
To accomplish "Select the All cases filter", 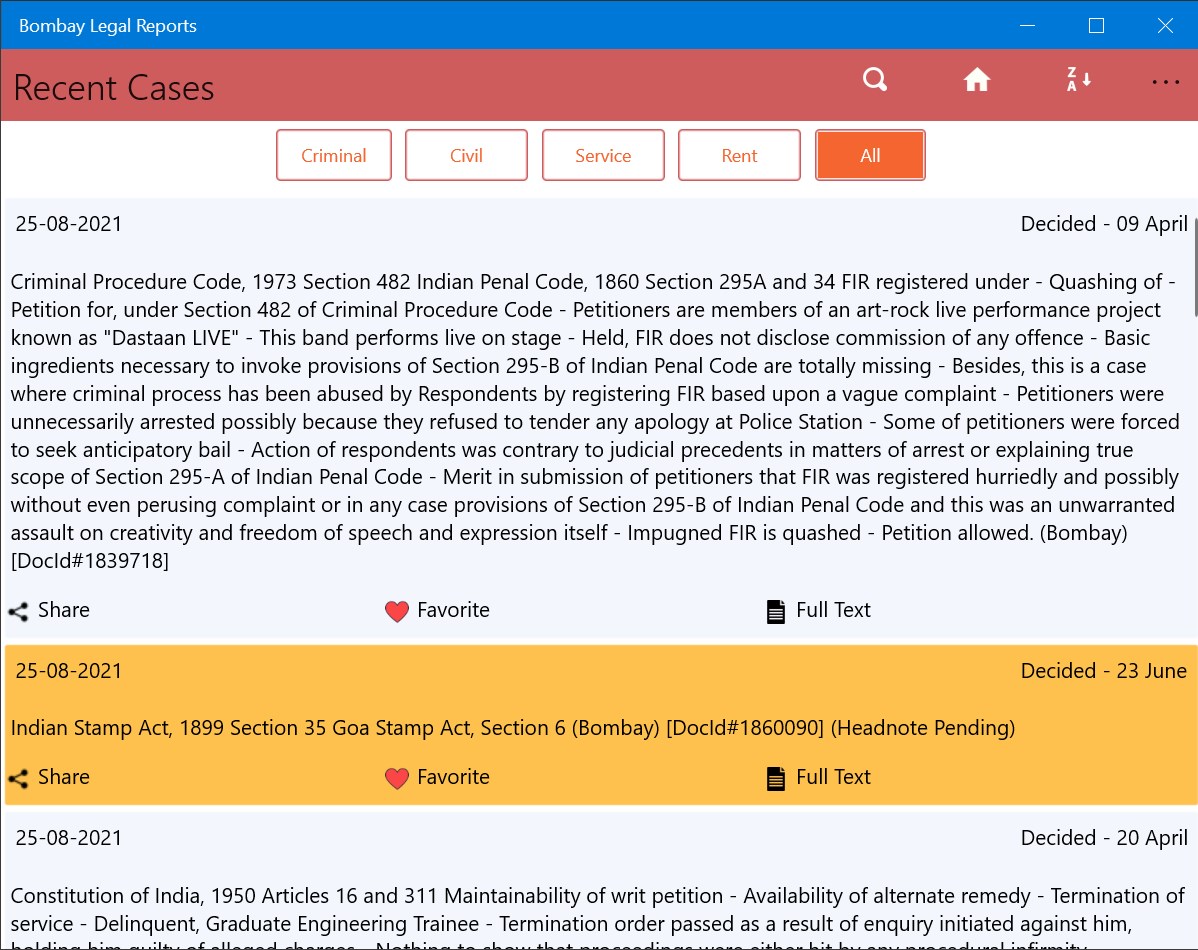I will 870,155.
